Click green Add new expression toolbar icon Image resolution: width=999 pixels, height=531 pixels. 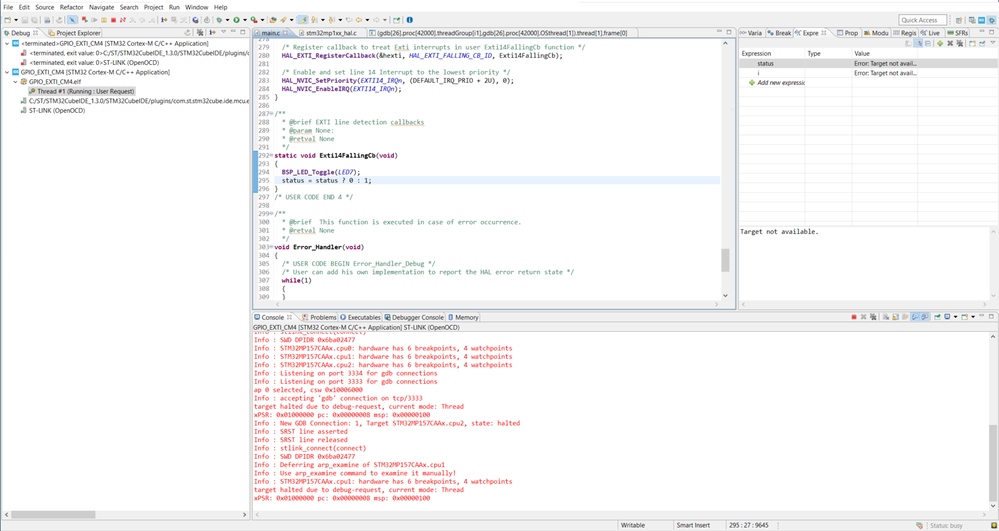click(940, 43)
